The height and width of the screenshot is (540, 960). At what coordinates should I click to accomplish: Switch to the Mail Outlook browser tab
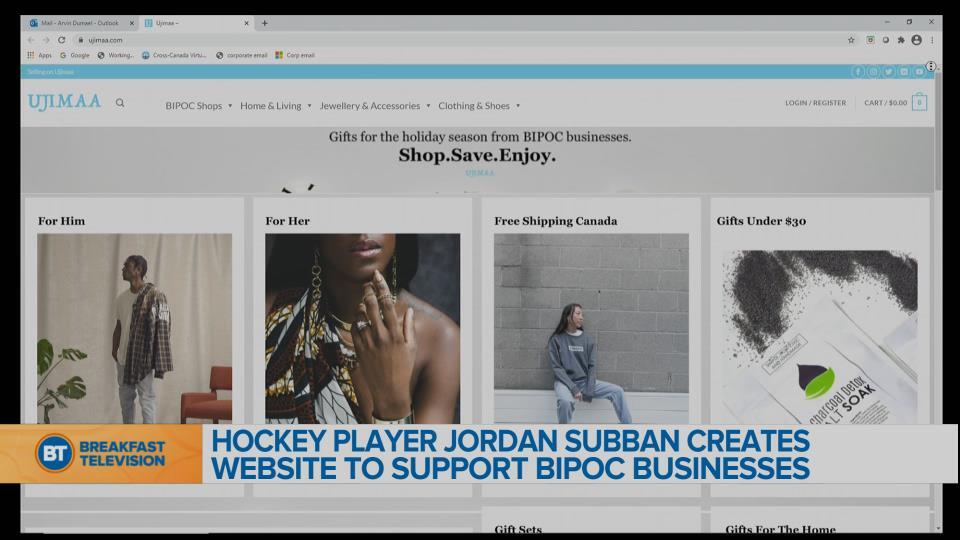point(80,23)
